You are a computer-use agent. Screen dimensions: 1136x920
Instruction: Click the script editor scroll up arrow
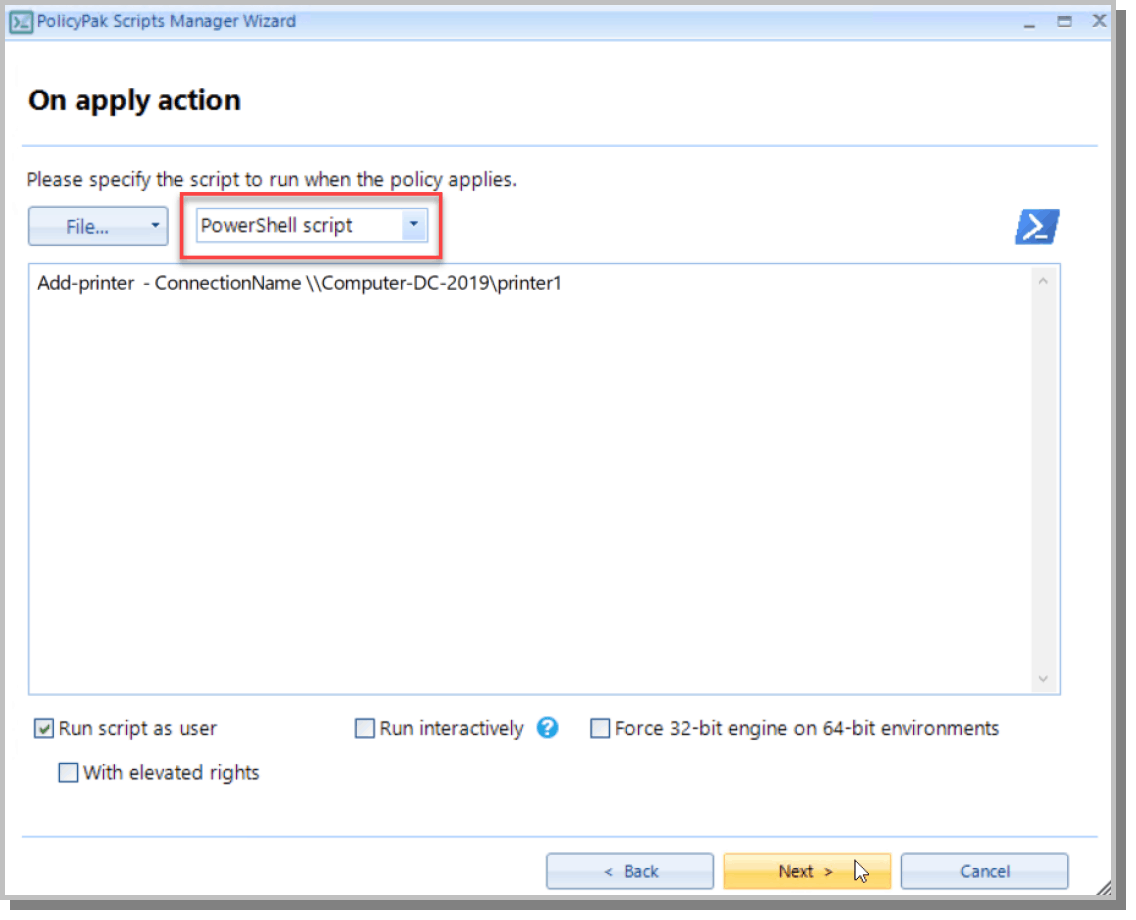pos(1043,281)
